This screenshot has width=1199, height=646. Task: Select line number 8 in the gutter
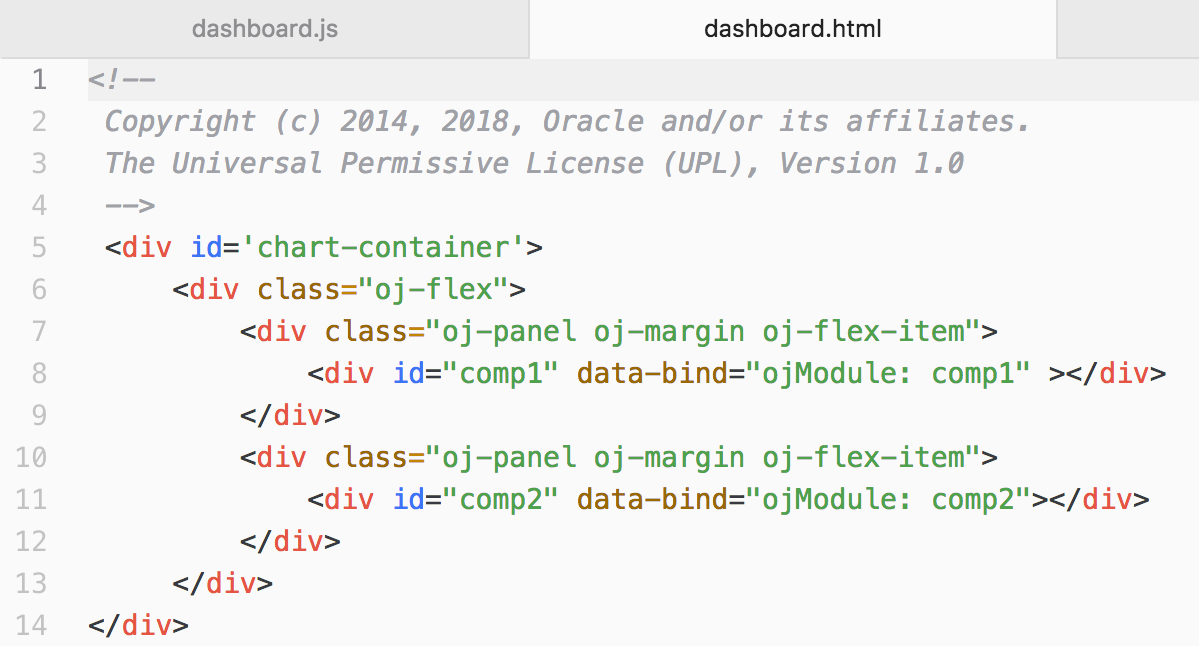tap(39, 374)
